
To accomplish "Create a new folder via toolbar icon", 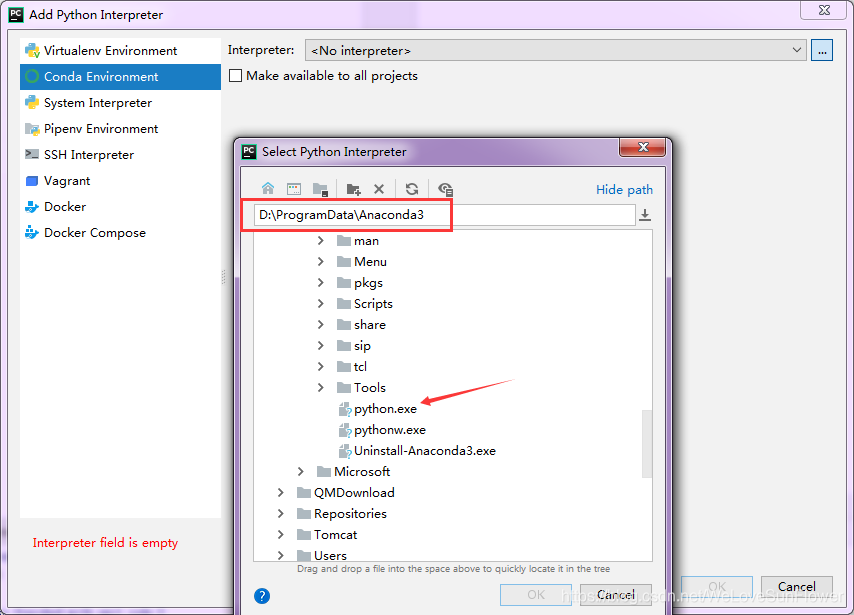I will pyautogui.click(x=353, y=189).
